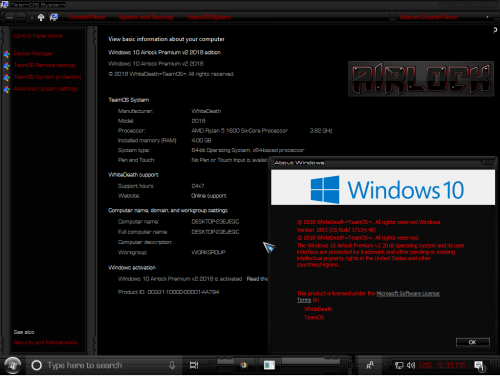500x376 pixels.
Task: Click the computer icon in address bar
Action: (x=54, y=17)
